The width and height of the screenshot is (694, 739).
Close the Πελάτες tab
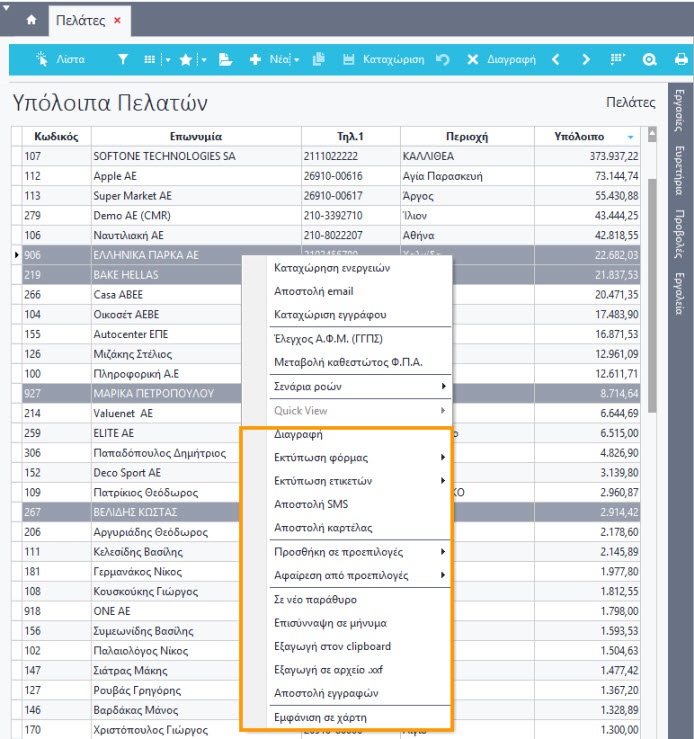click(x=117, y=20)
